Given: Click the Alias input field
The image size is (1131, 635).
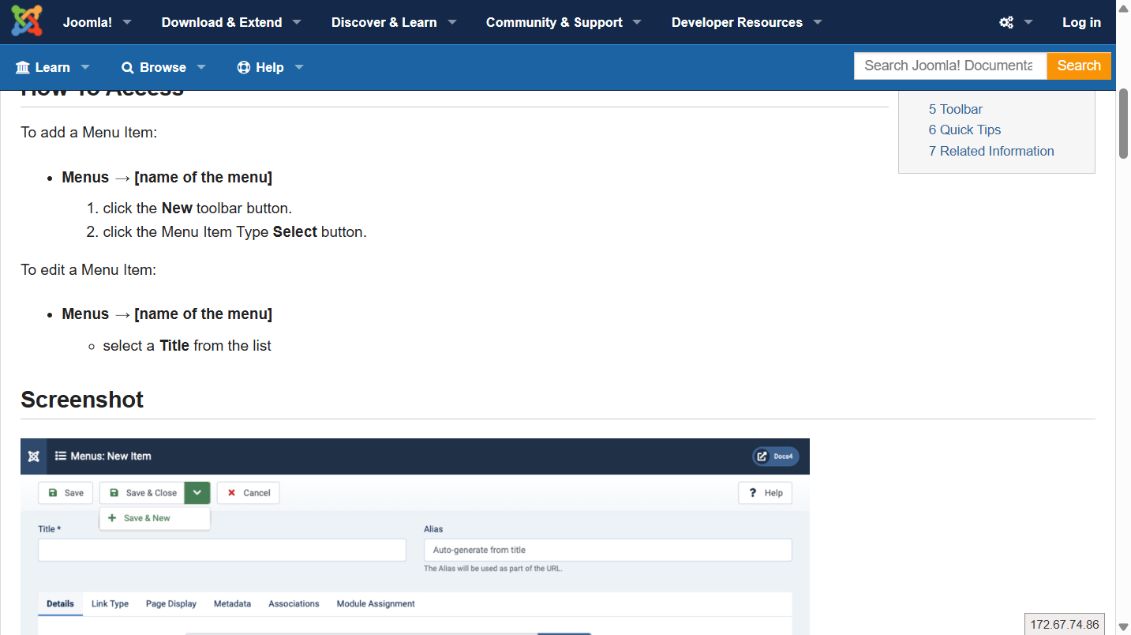Looking at the screenshot, I should click(x=608, y=550).
